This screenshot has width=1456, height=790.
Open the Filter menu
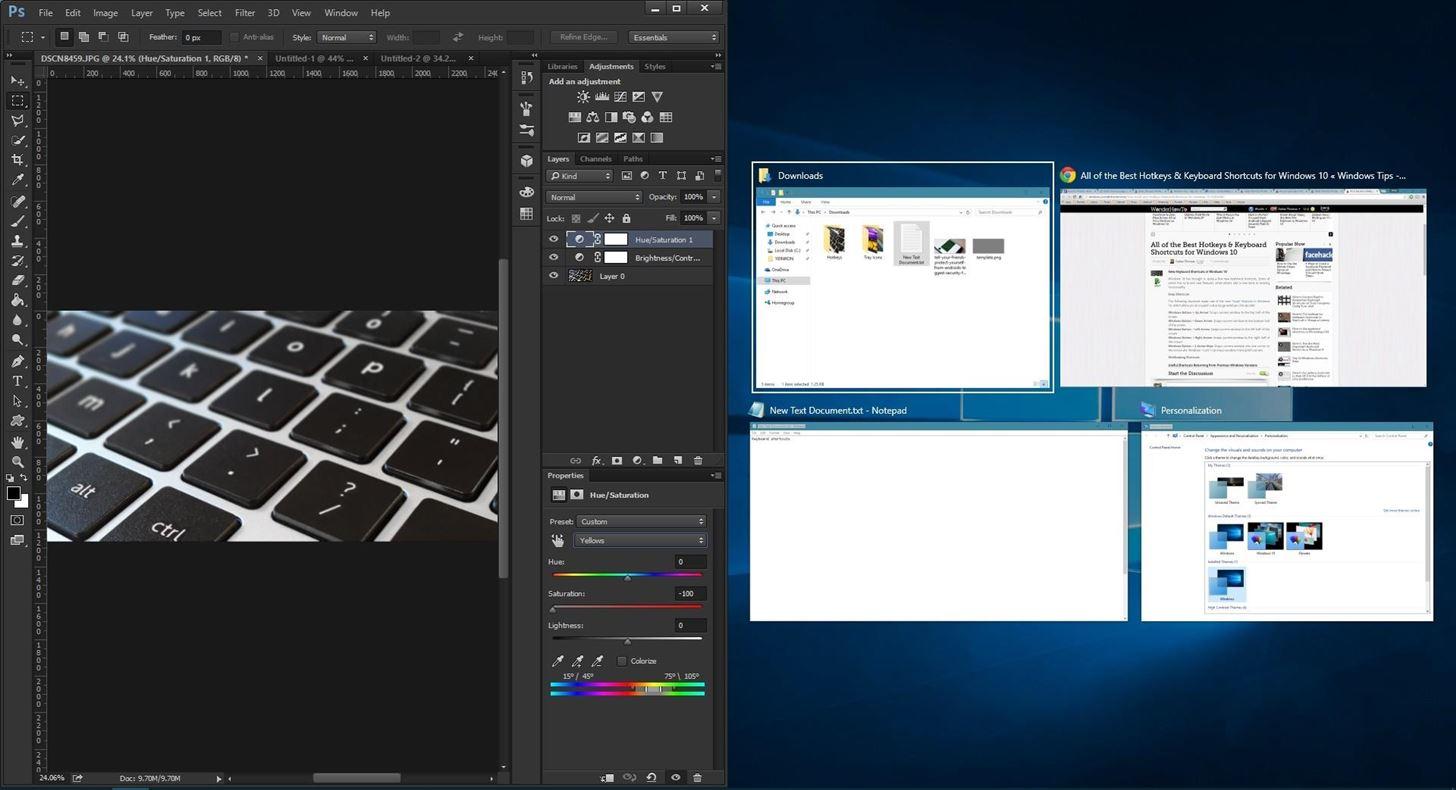pyautogui.click(x=244, y=12)
